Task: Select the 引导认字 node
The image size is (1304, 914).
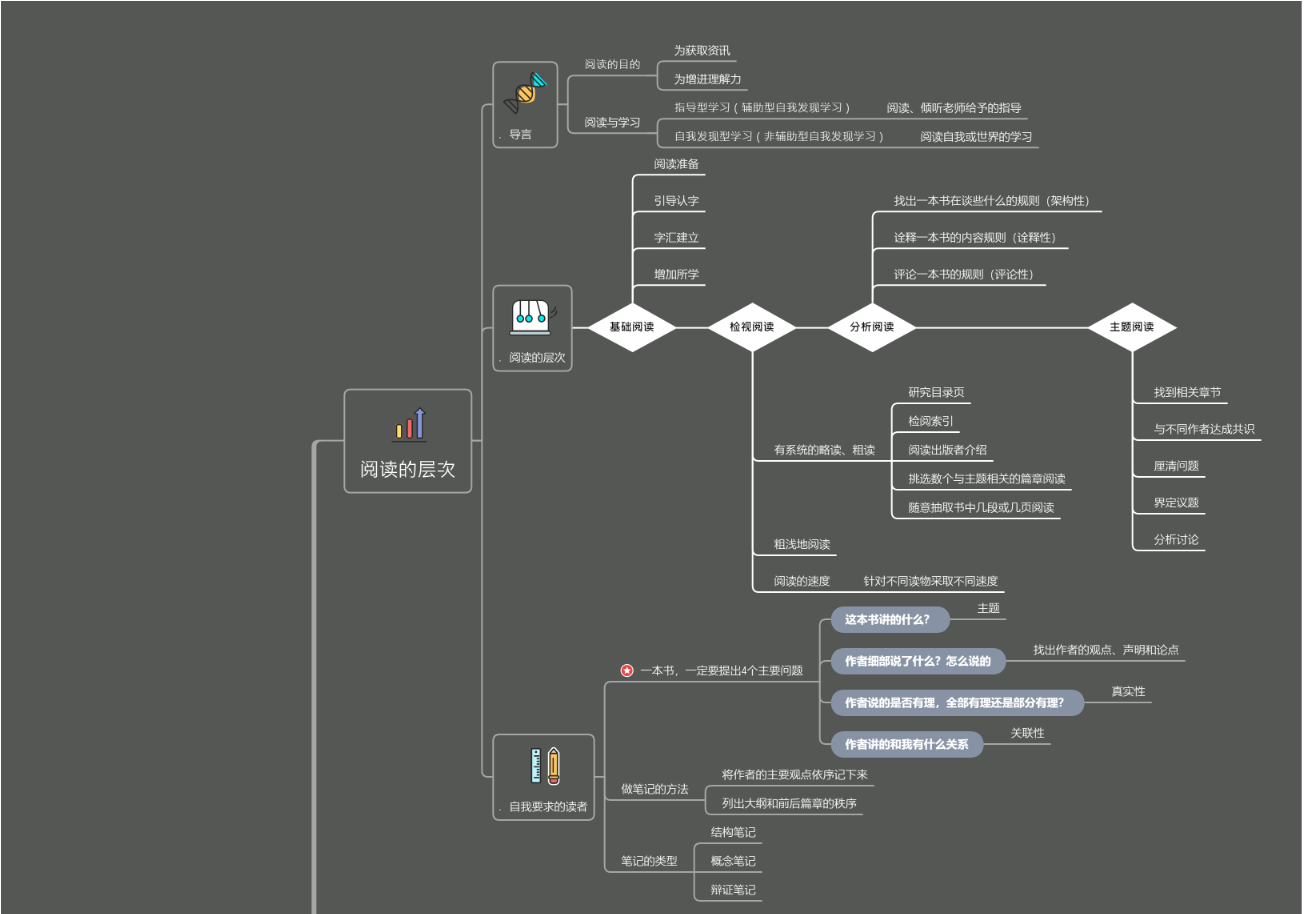Action: pyautogui.click(x=676, y=201)
